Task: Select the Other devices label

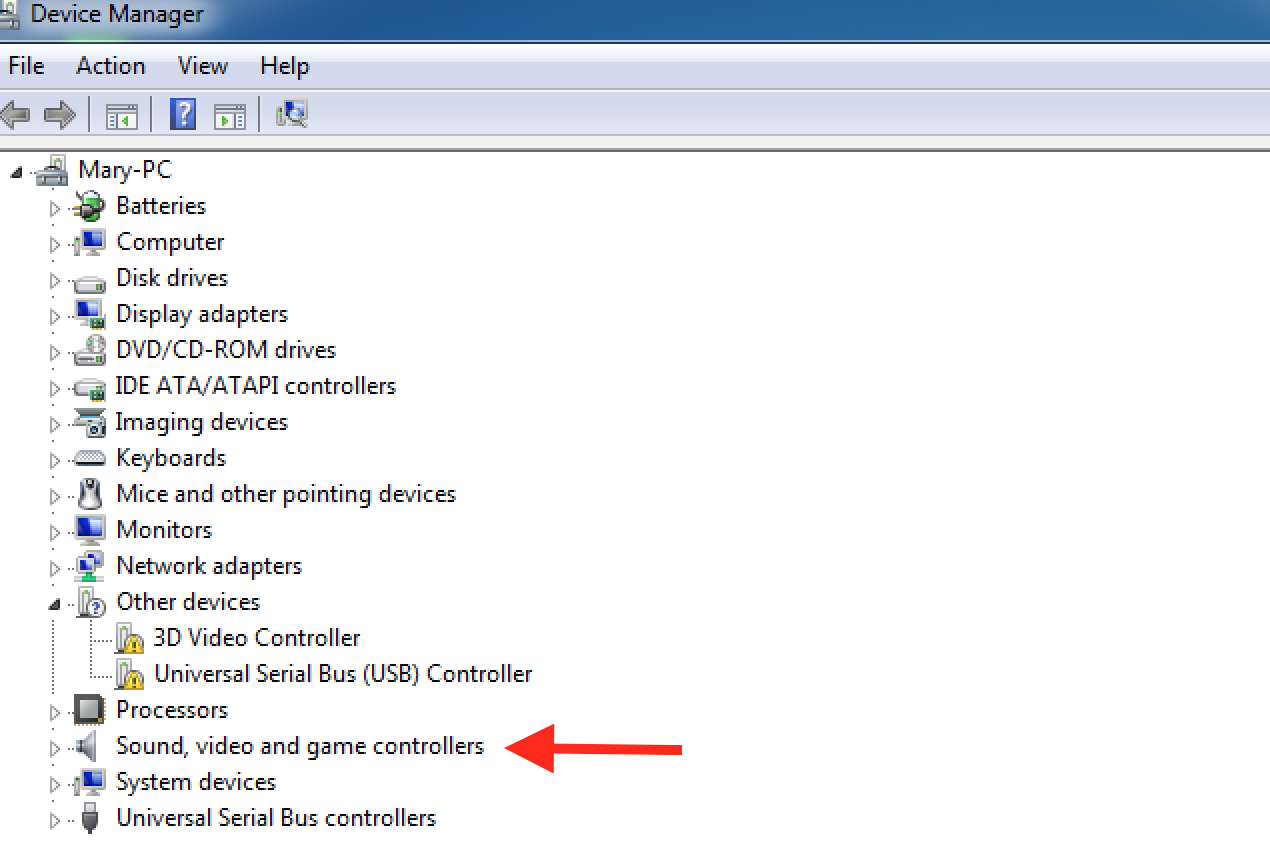Action: point(188,602)
